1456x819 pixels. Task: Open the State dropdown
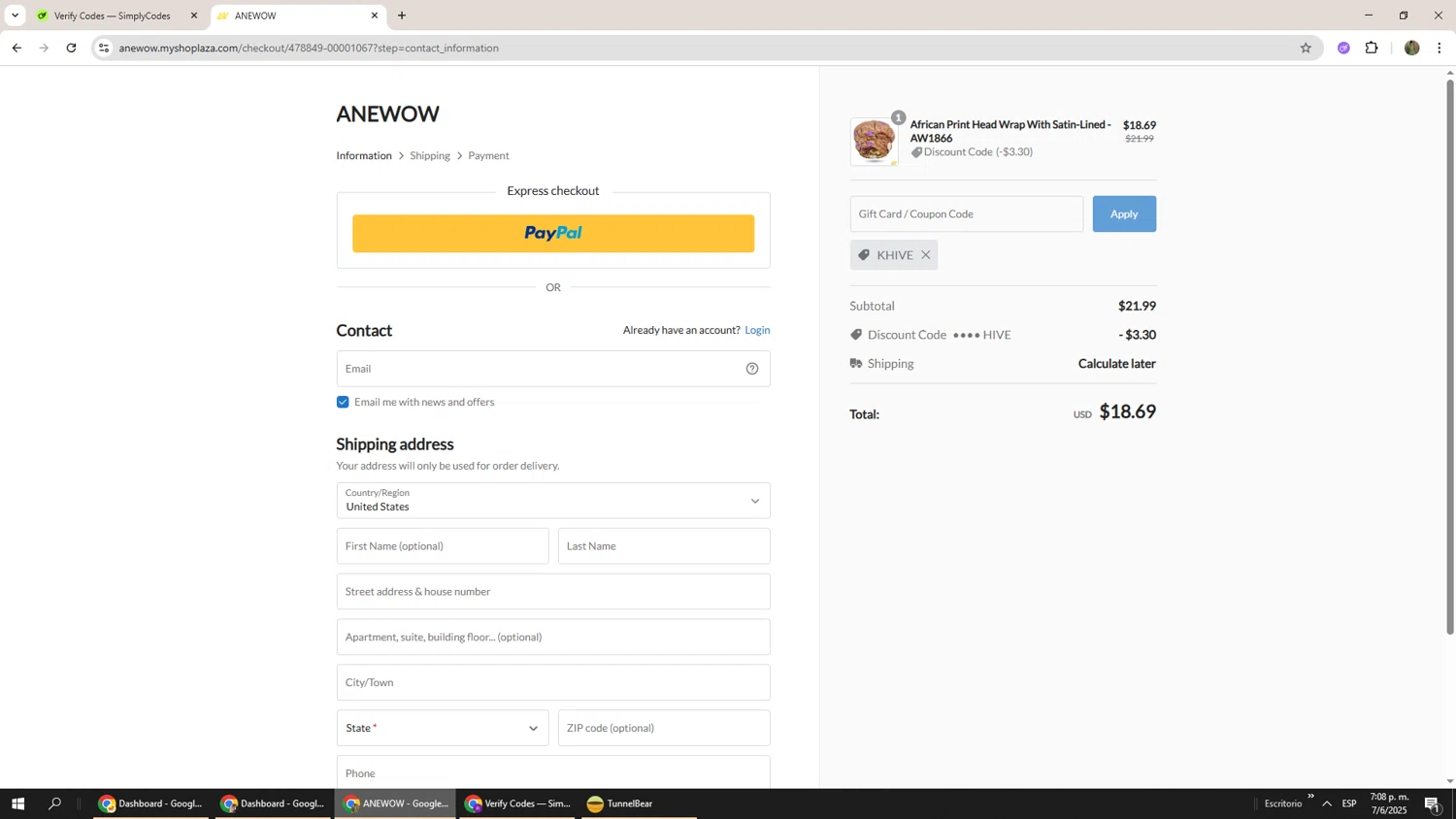pos(443,728)
